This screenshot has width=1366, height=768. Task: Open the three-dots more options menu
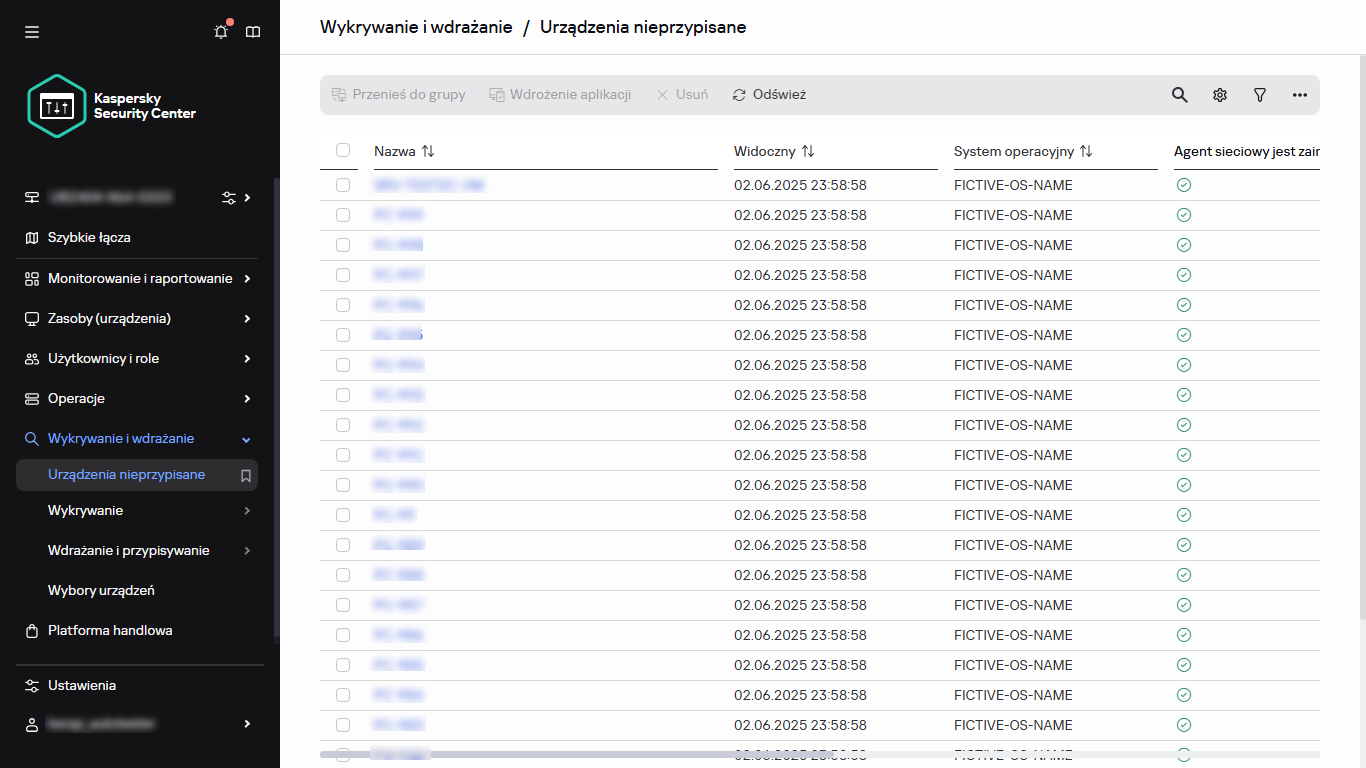point(1300,95)
